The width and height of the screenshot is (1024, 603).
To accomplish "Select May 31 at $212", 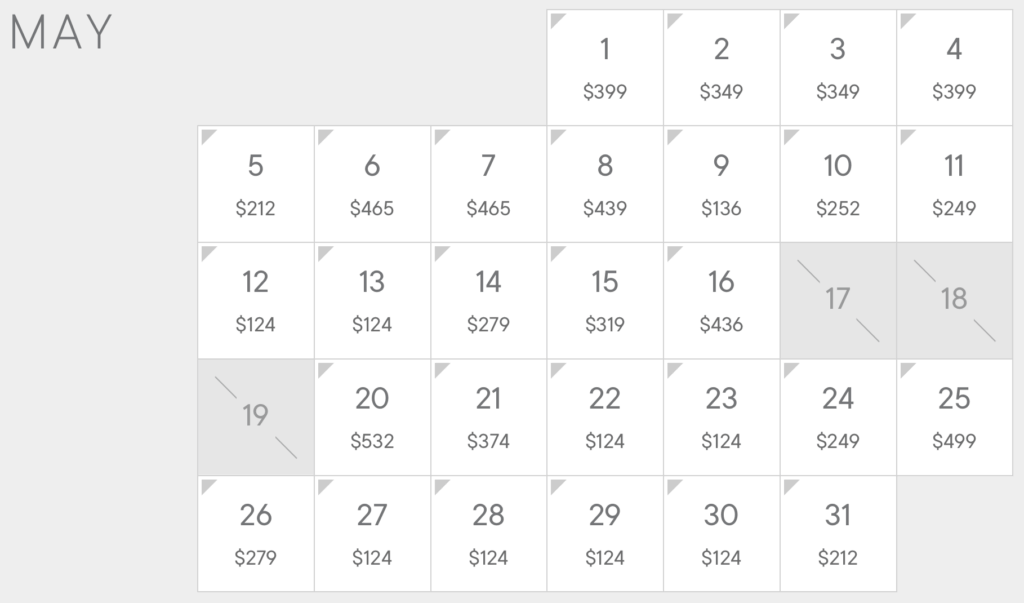I will click(838, 534).
